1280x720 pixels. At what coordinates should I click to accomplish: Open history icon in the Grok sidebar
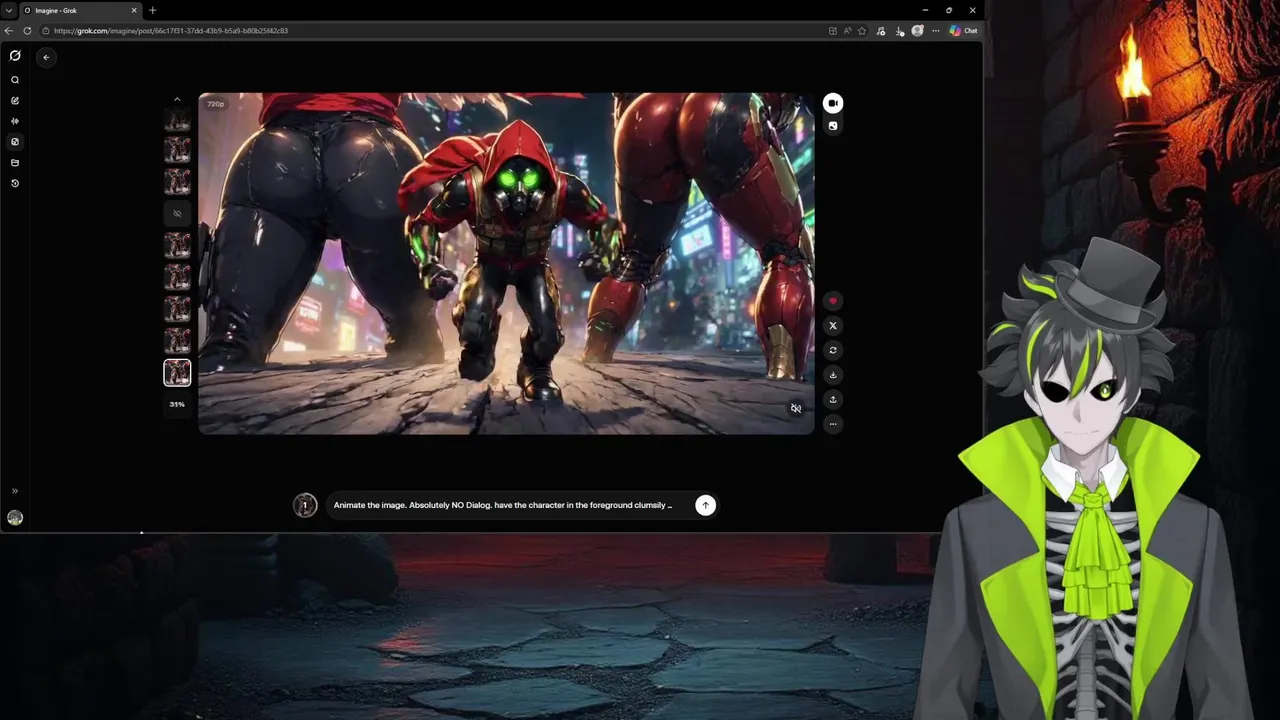pos(15,183)
